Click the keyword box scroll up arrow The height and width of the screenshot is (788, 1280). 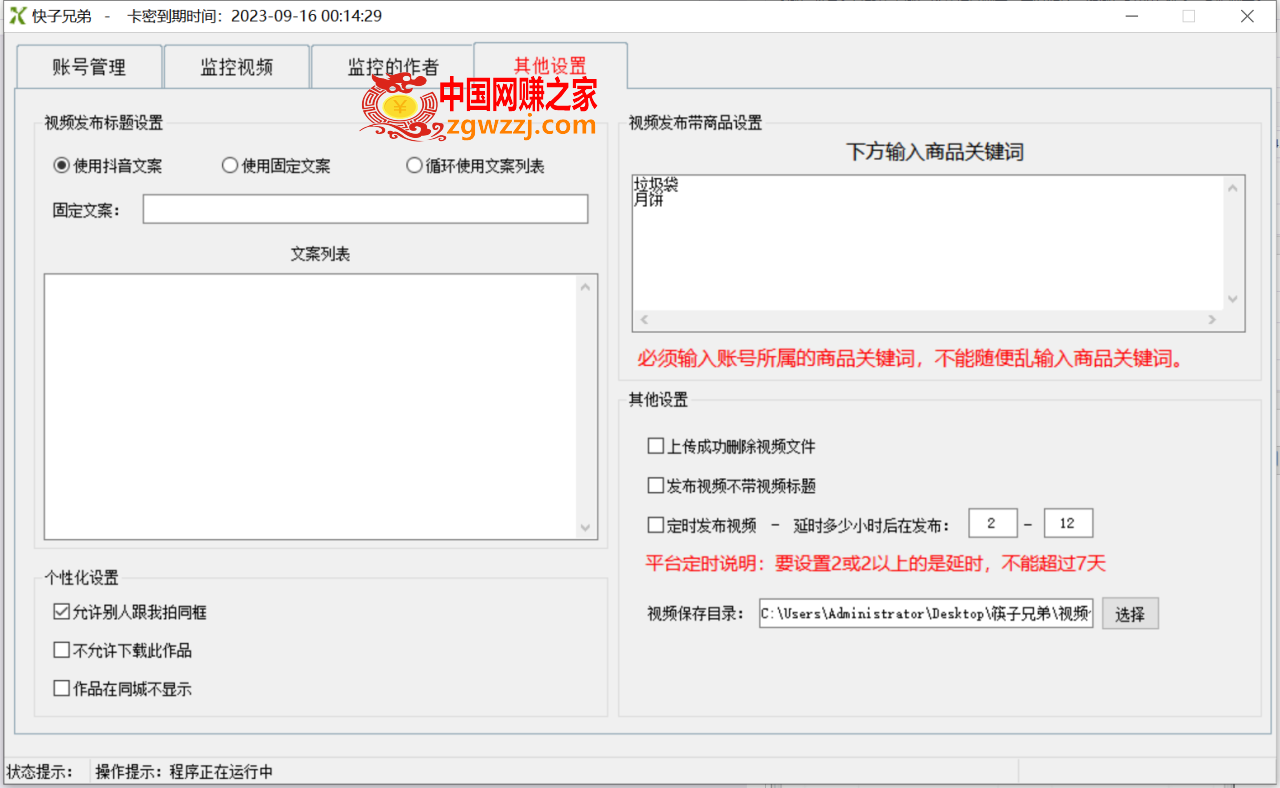[1233, 187]
